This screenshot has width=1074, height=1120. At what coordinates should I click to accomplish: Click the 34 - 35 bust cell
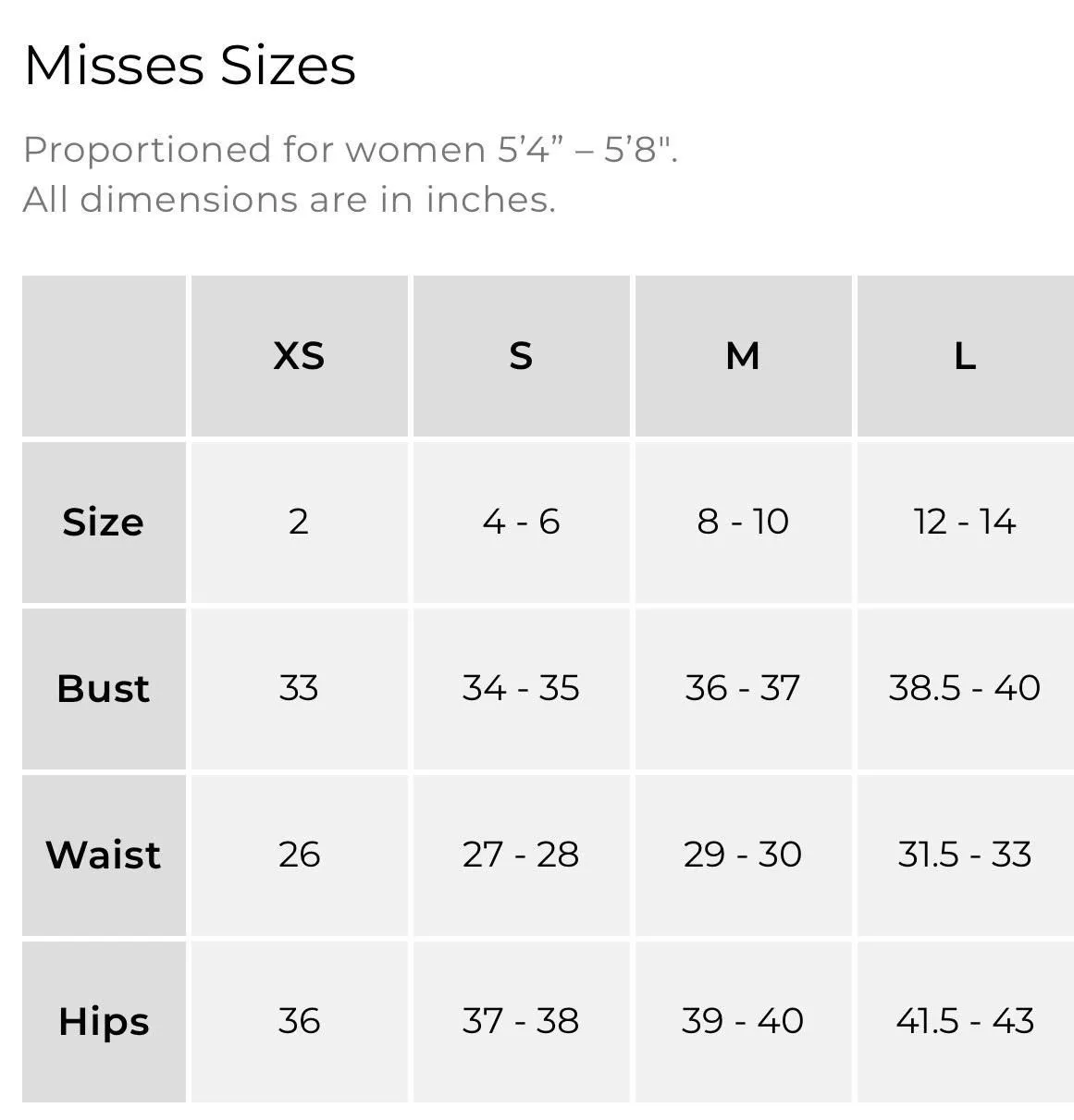click(521, 689)
